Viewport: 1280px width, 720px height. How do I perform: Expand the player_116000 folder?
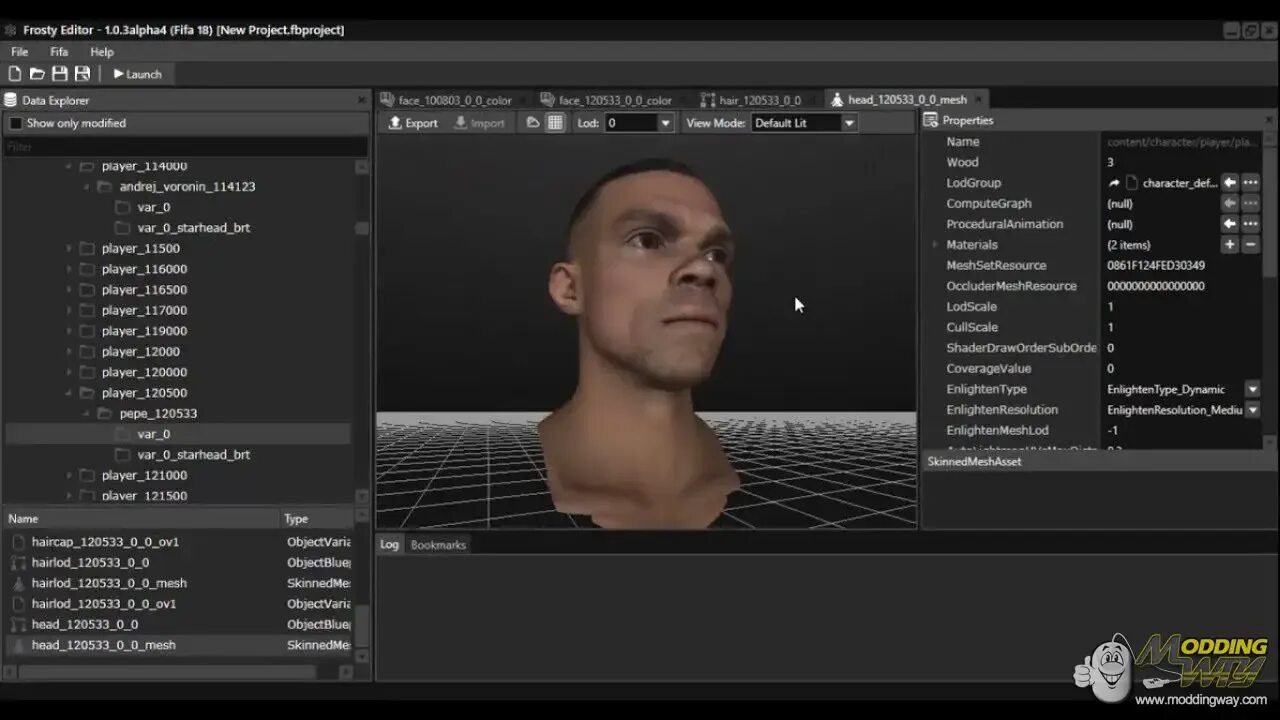69,269
